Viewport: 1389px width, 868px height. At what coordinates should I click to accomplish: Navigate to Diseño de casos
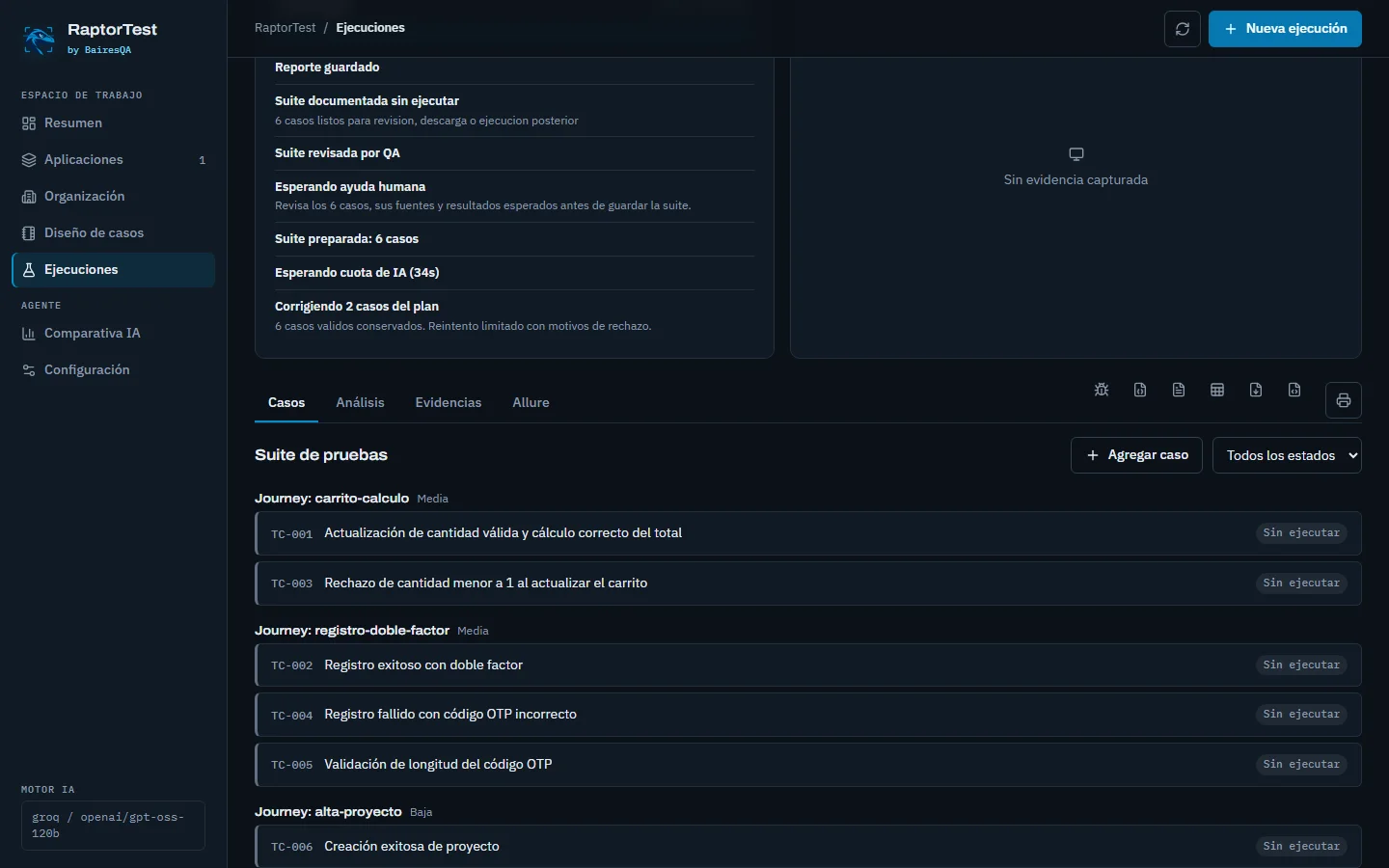point(113,233)
